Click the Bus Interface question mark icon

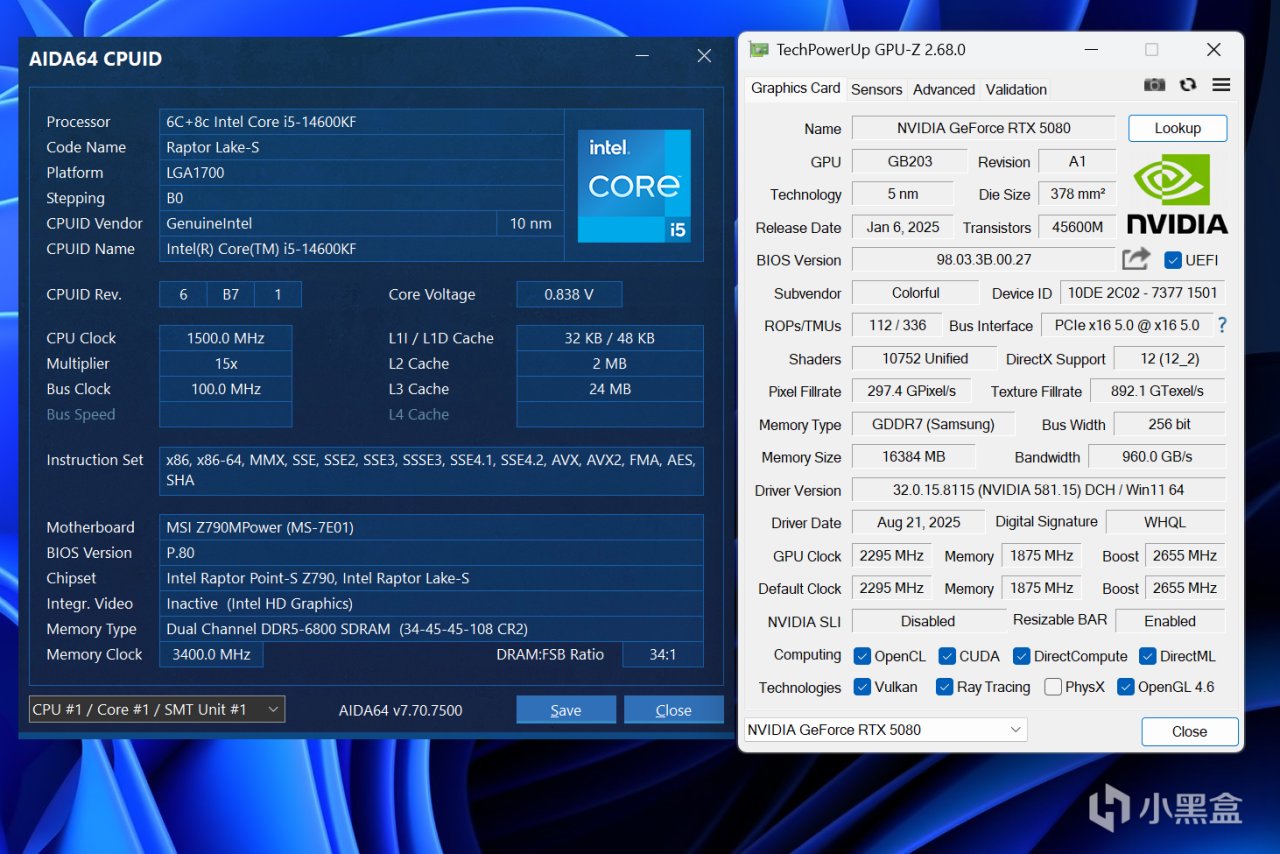pos(1222,326)
